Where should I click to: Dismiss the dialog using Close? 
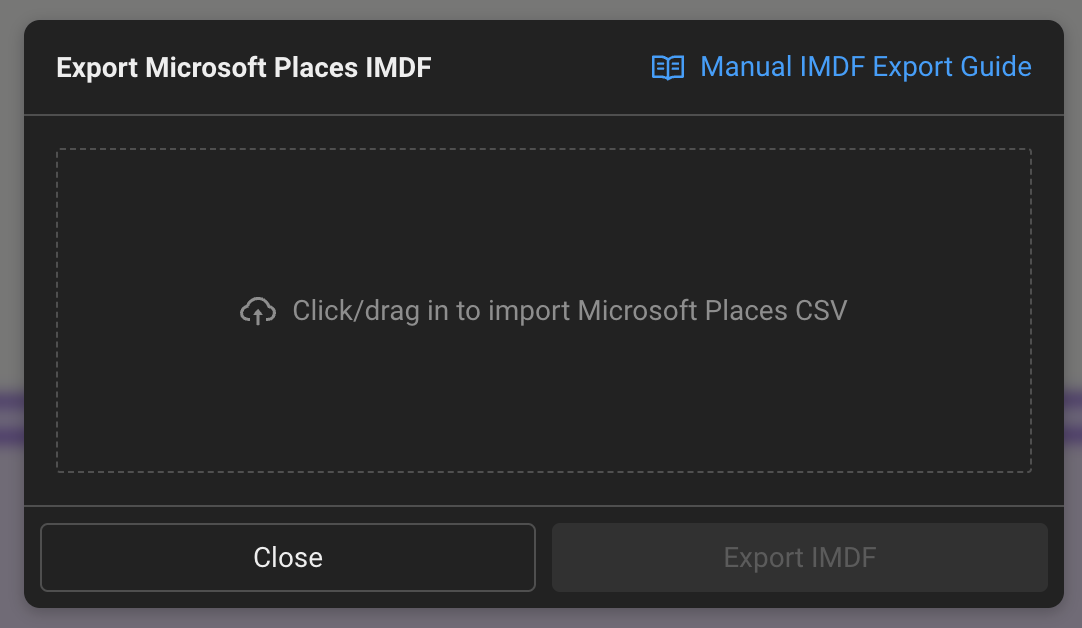288,557
